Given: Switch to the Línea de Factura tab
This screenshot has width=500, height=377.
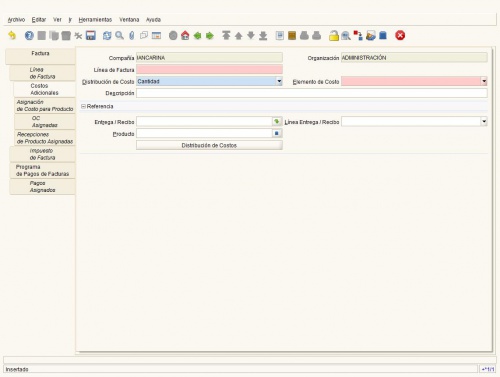Looking at the screenshot, I should 42,73.
